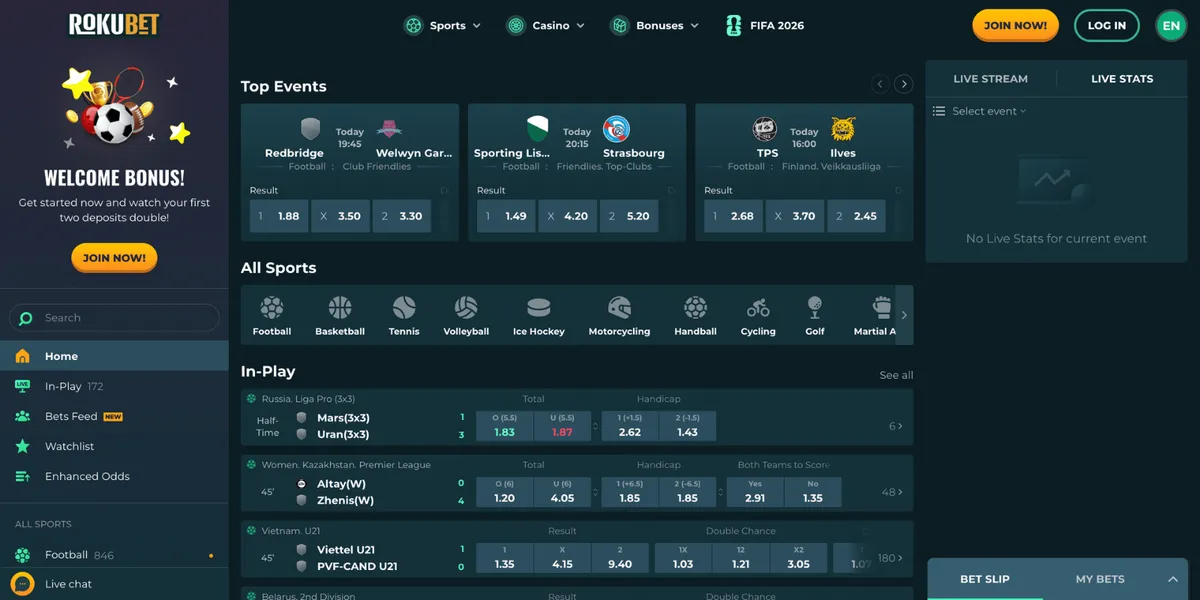The image size is (1200, 600).
Task: Expand the Bet Slip panel chevron
Action: [1172, 579]
